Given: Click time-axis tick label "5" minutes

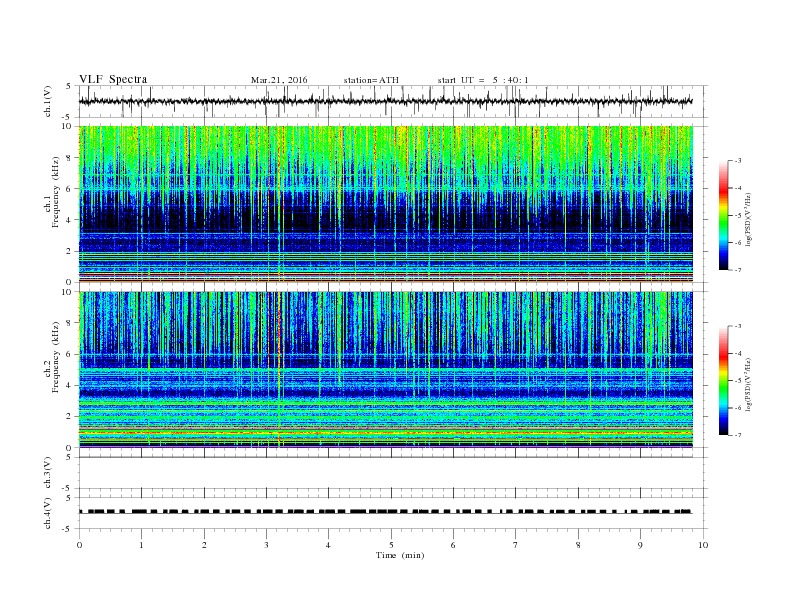Looking at the screenshot, I should pyautogui.click(x=391, y=545).
